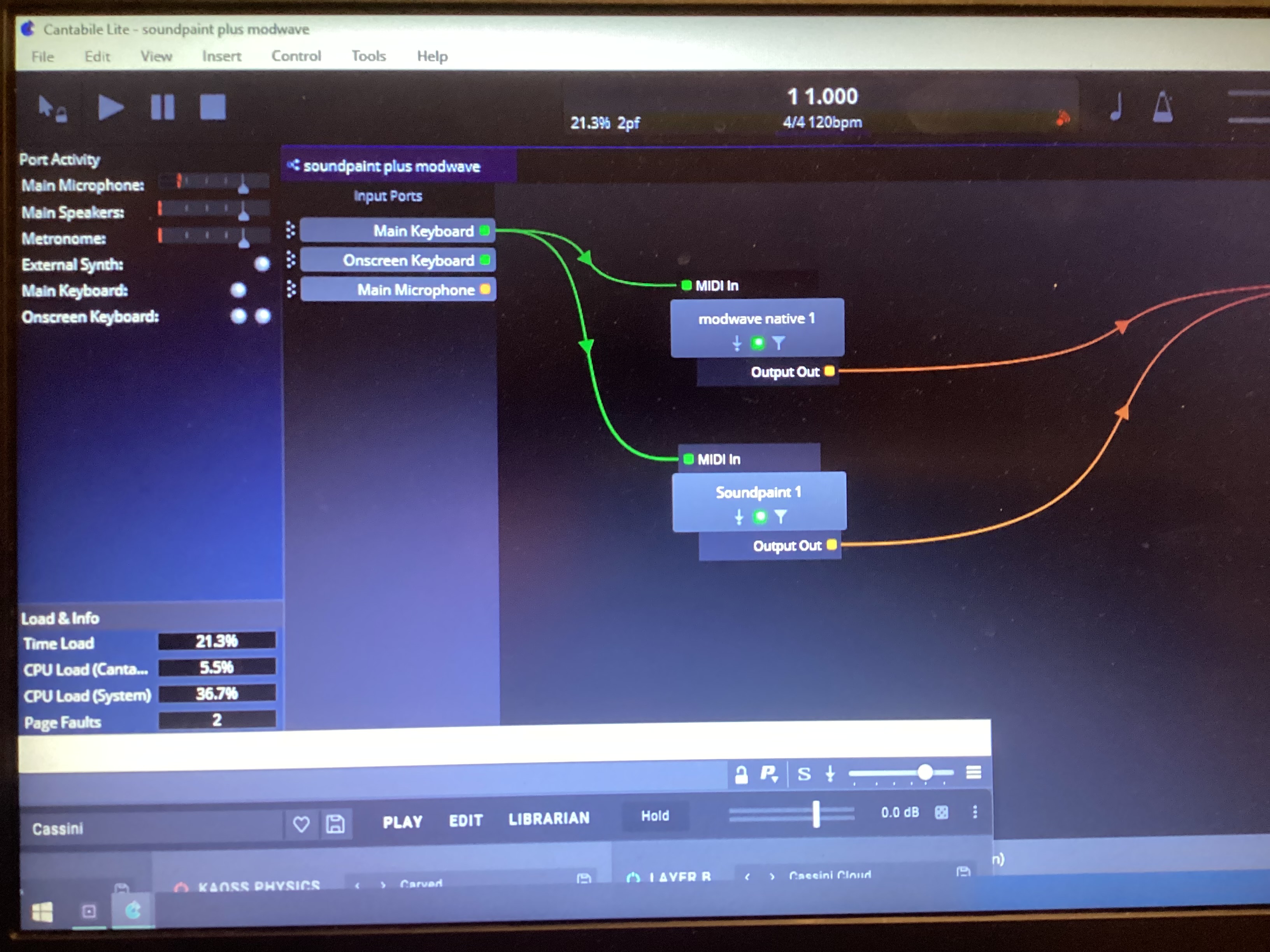Click the down-arrow icon beside the S button
Image resolution: width=1270 pixels, height=952 pixels.
tap(830, 774)
